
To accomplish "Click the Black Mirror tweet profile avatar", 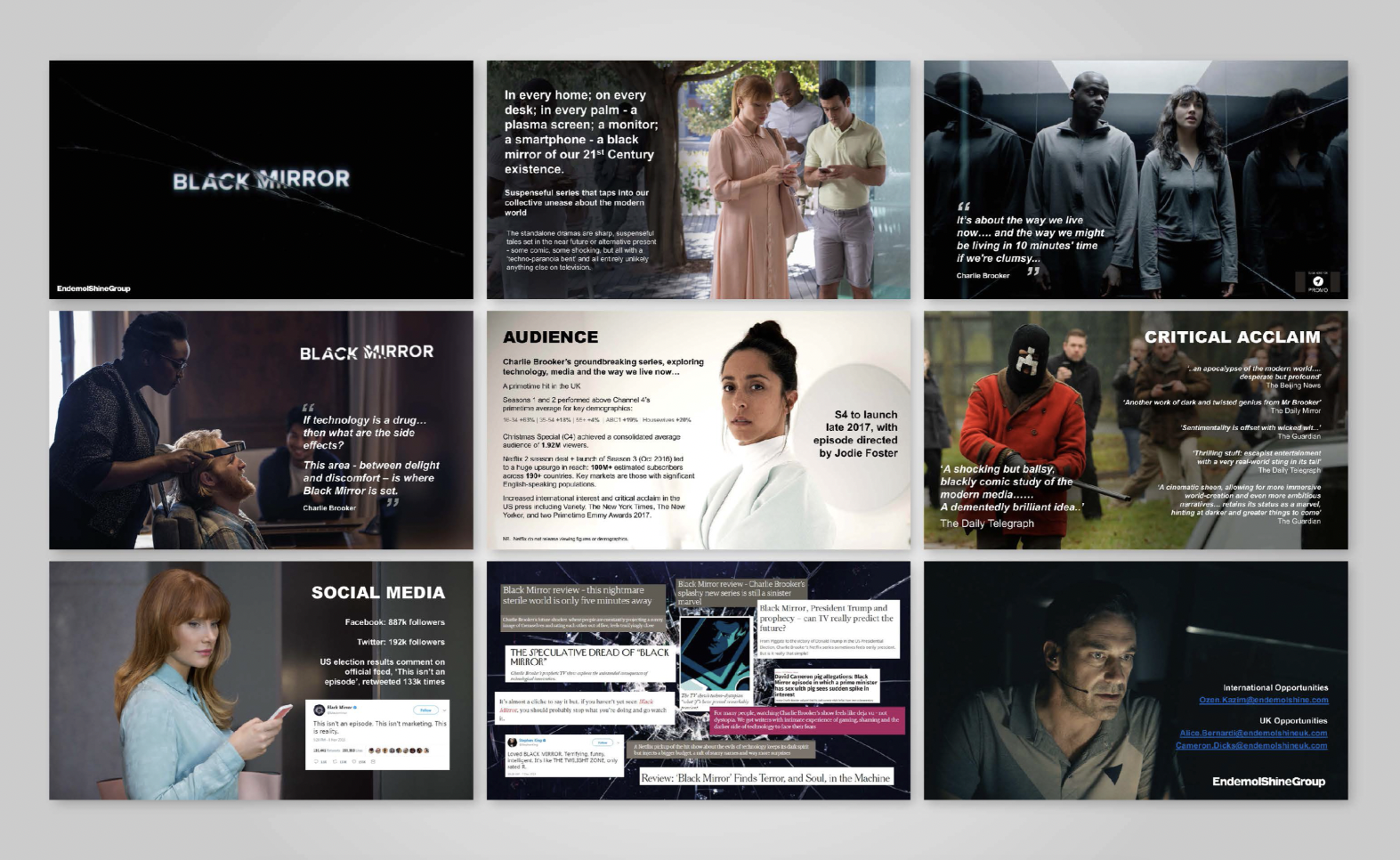I will tap(319, 710).
